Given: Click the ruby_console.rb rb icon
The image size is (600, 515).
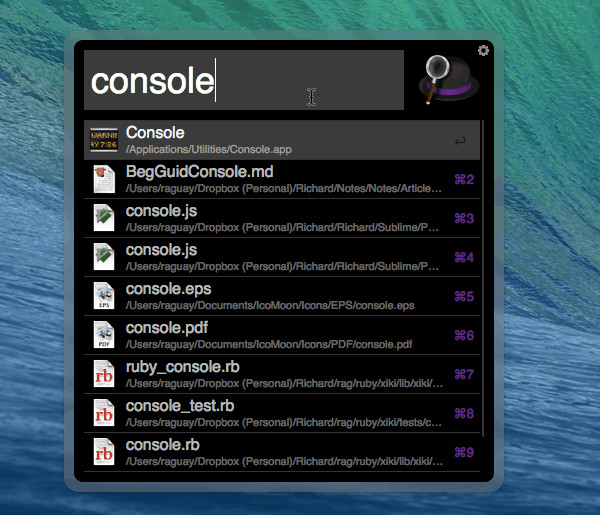Looking at the screenshot, I should [x=104, y=374].
